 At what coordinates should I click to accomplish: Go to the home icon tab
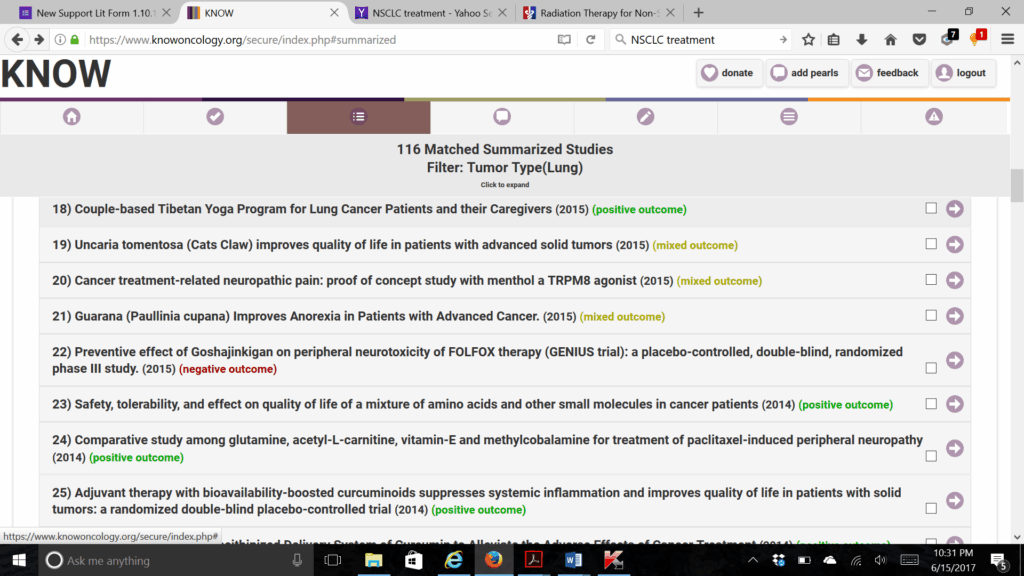click(x=71, y=117)
